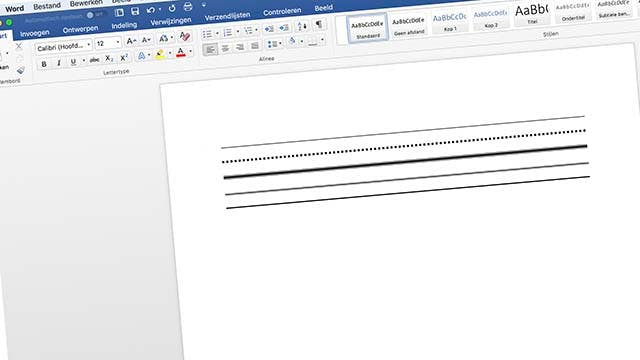640x360 pixels.
Task: Select the Titel style
Action: [x=532, y=14]
